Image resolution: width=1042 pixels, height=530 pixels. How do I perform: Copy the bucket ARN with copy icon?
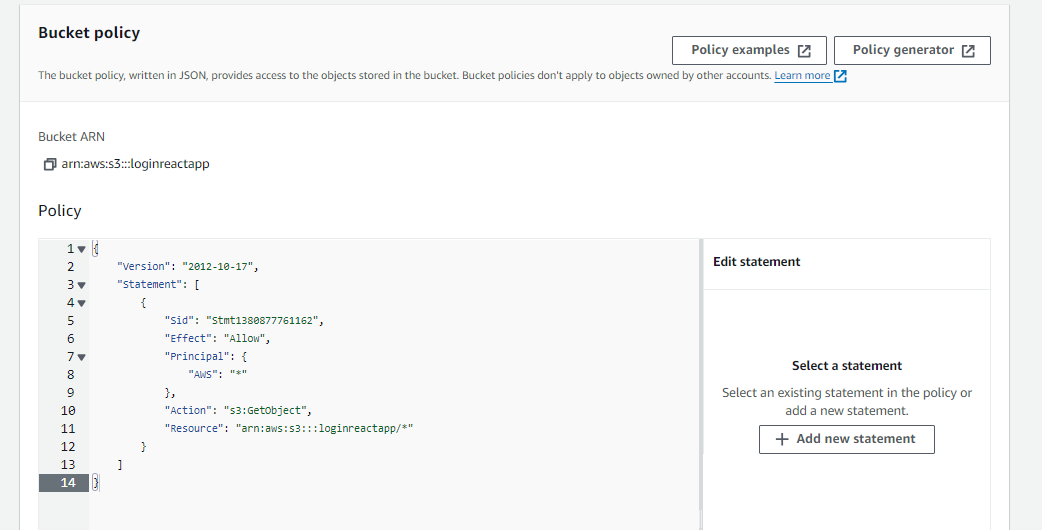(50, 164)
